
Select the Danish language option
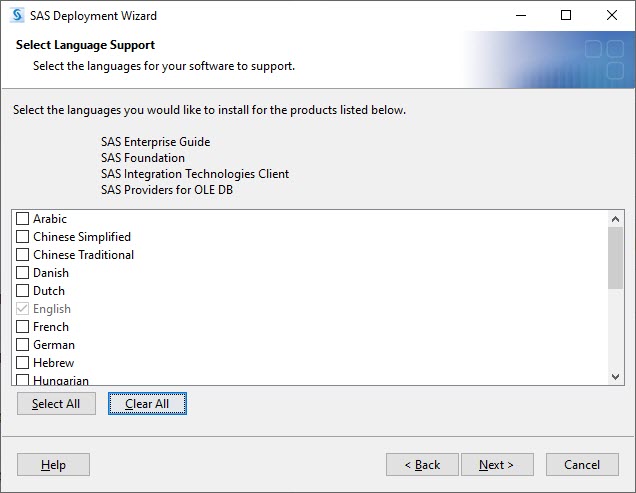click(x=22, y=272)
